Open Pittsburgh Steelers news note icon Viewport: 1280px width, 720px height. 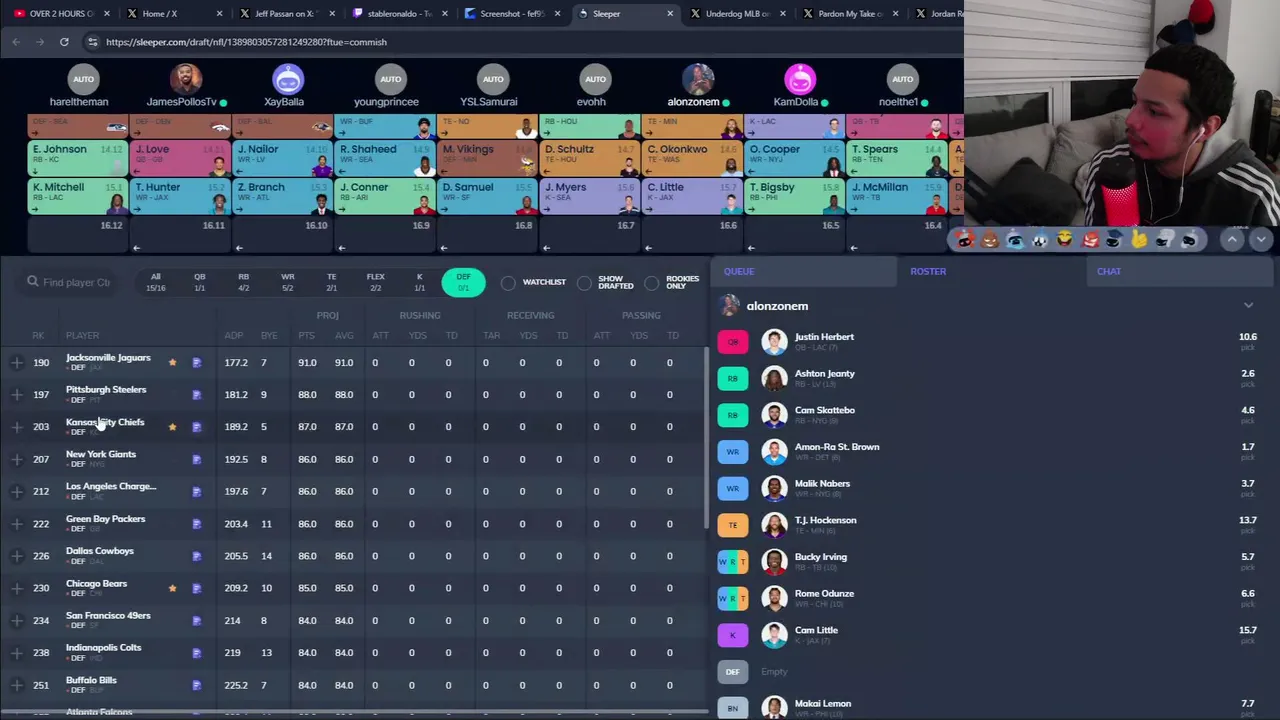(197, 394)
